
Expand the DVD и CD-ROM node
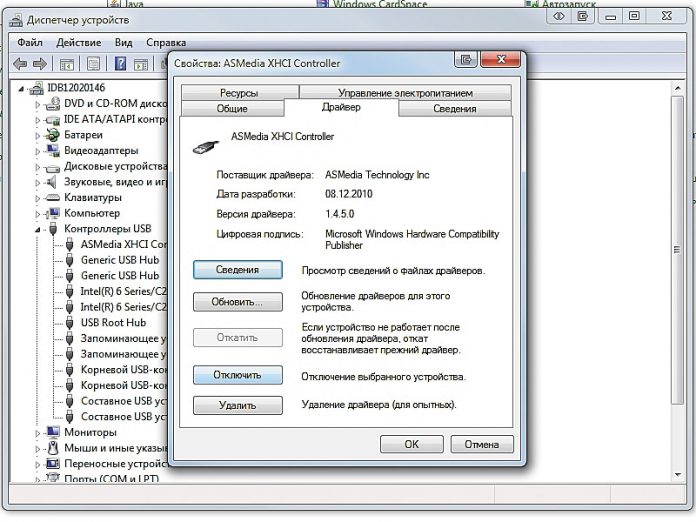tap(39, 104)
